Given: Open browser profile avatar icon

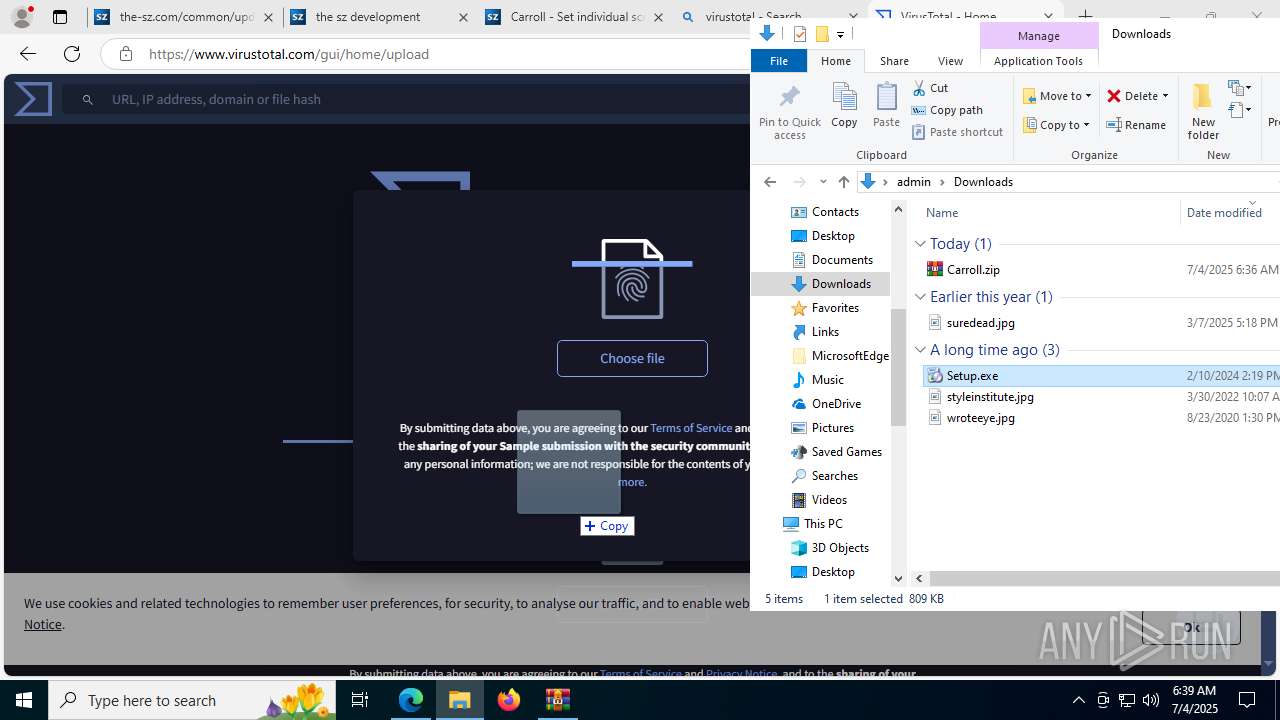Looking at the screenshot, I should click(22, 17).
